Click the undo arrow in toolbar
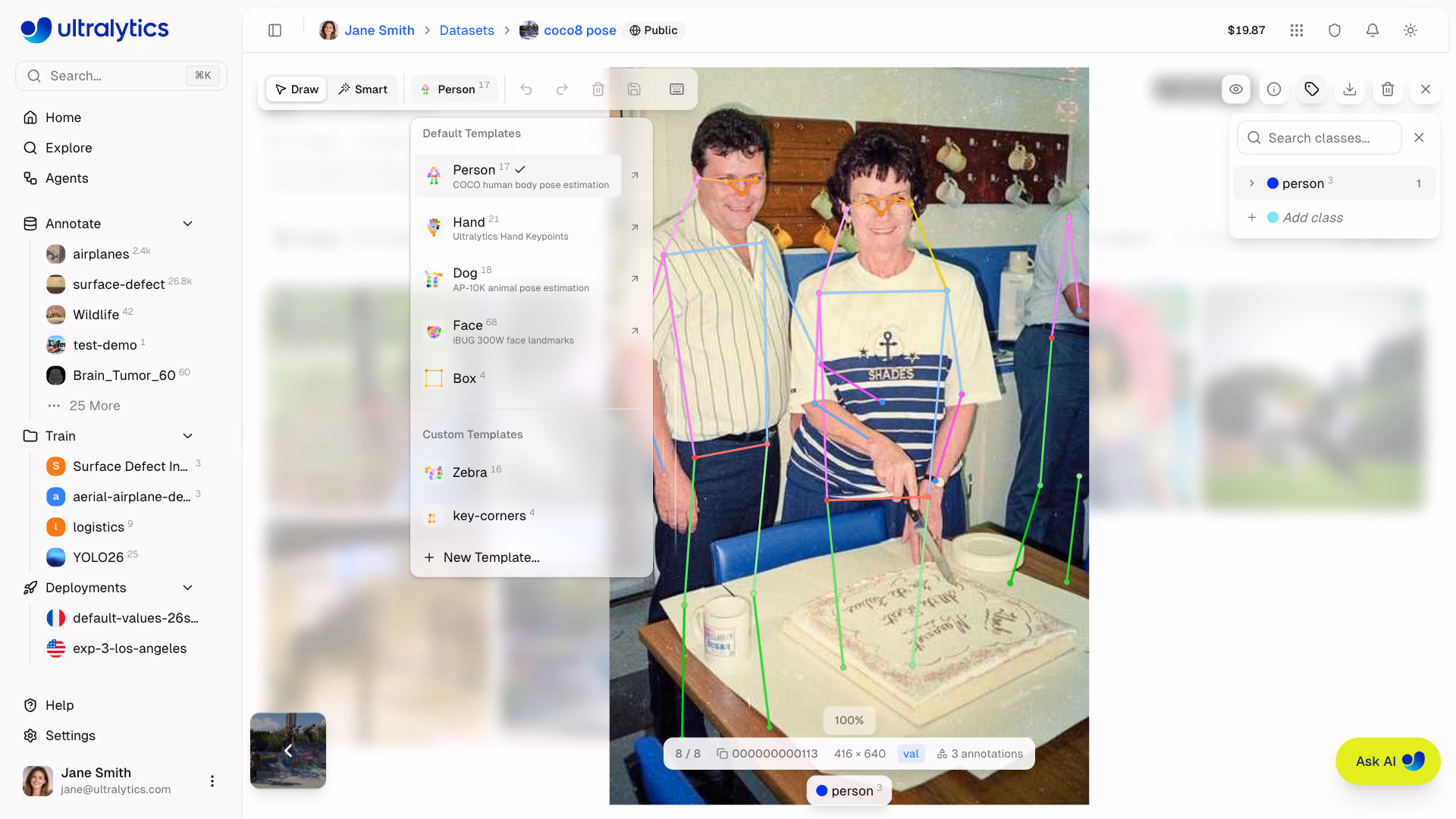This screenshot has width=1456, height=819. pyautogui.click(x=526, y=89)
